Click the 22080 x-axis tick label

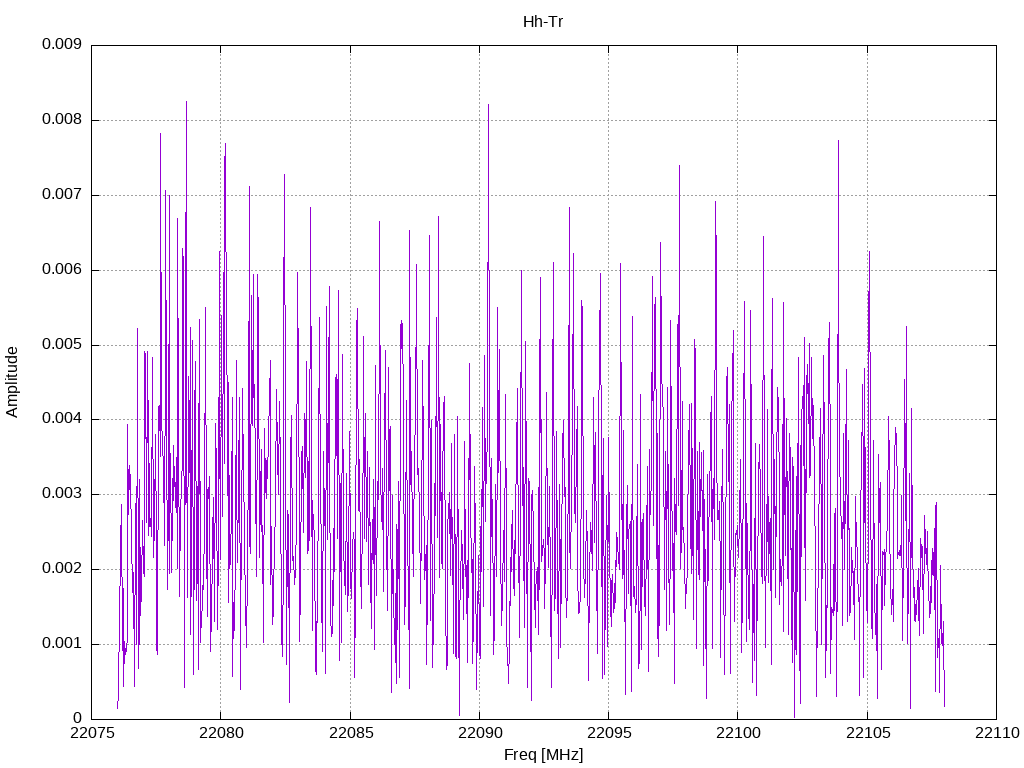[x=221, y=733]
